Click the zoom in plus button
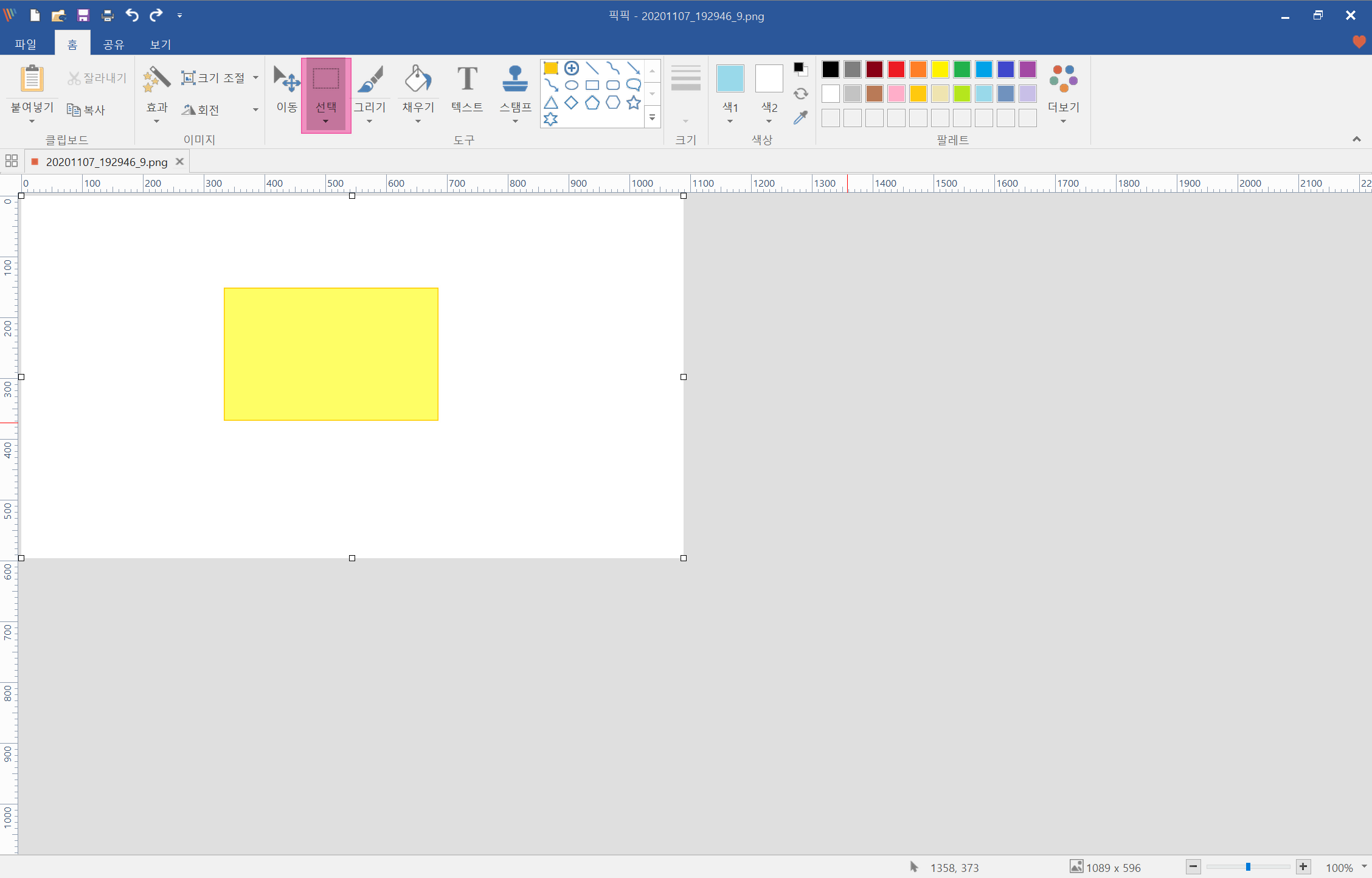Viewport: 1372px width, 878px height. tap(1303, 867)
